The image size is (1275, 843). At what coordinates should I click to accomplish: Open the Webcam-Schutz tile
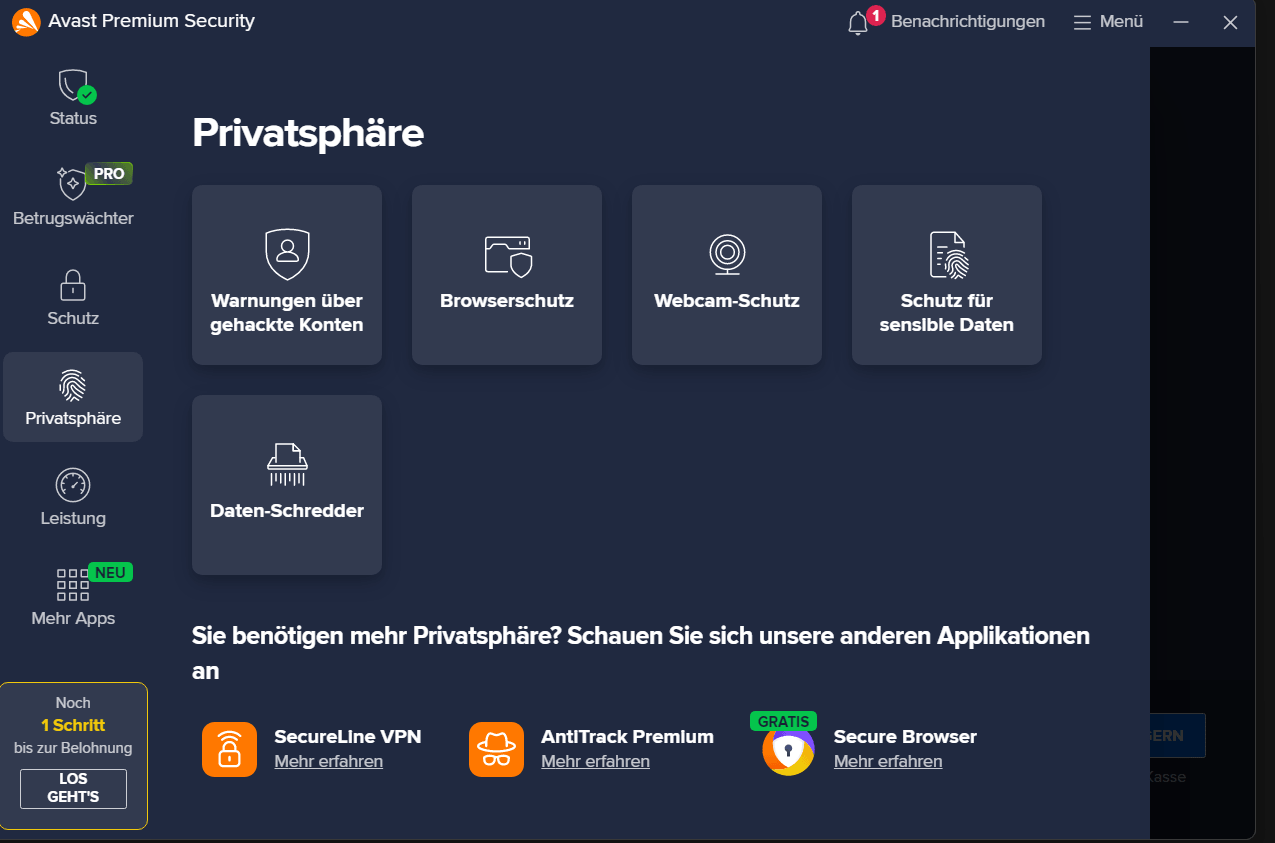[x=726, y=274]
